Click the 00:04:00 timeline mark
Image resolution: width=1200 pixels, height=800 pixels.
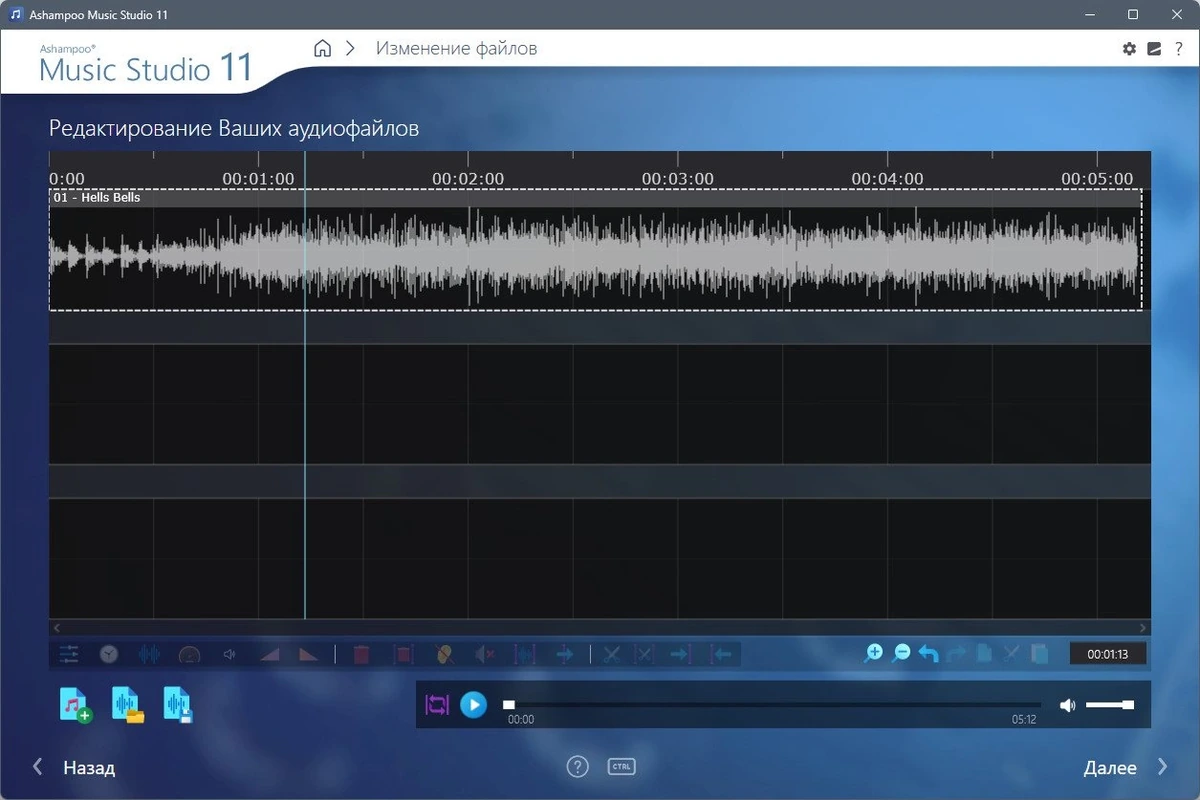point(887,179)
